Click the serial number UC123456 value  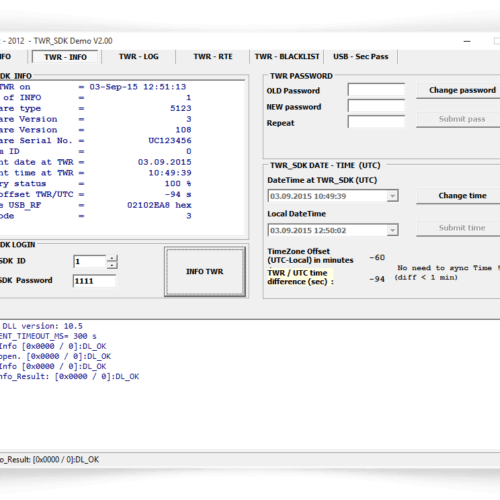coord(170,141)
